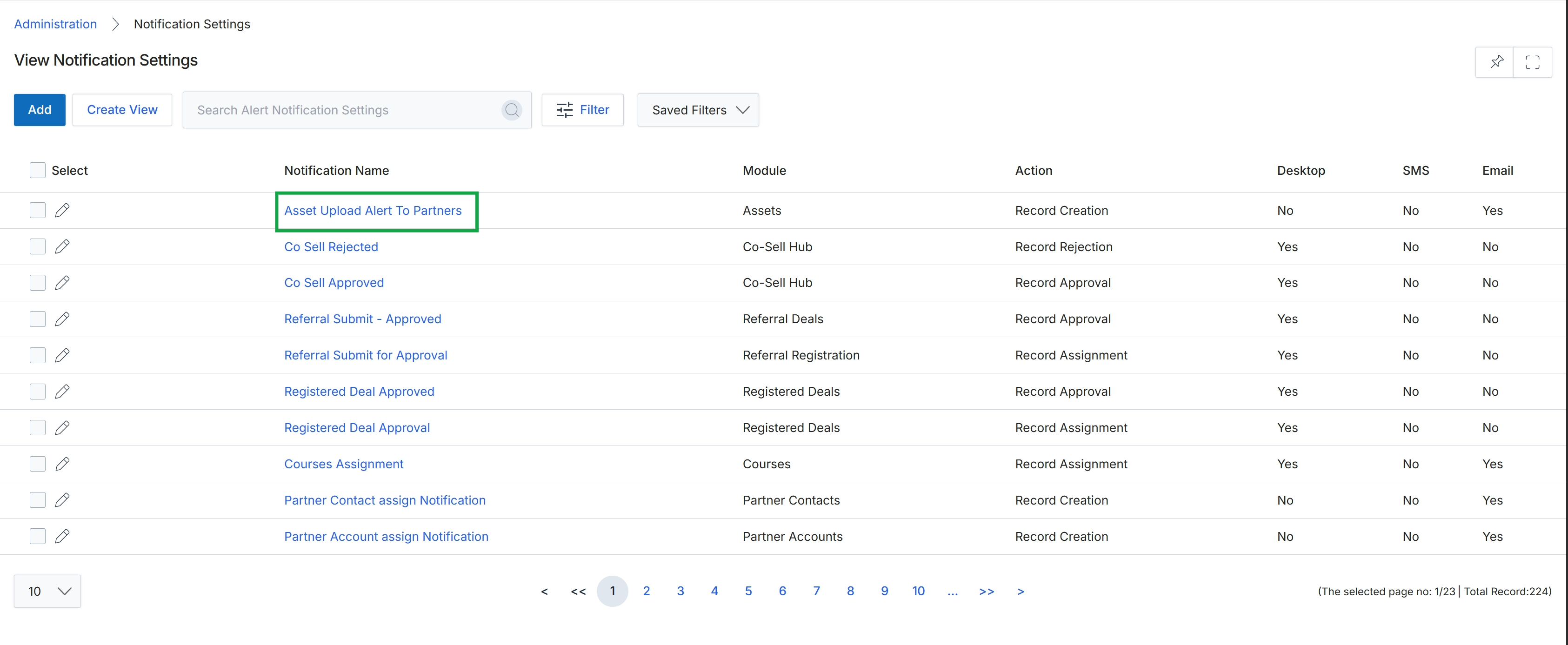
Task: Open Registered Deal Approved notification
Action: [x=359, y=391]
